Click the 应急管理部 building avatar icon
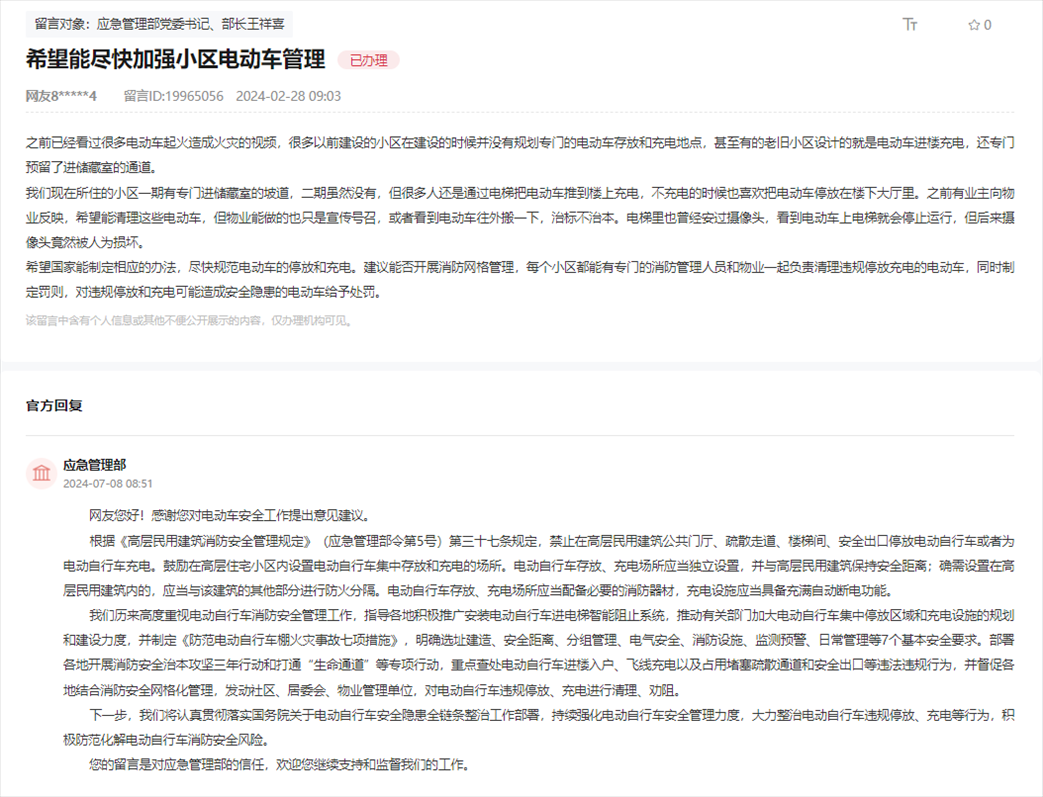Screen dimensions: 1043x797 [40, 474]
